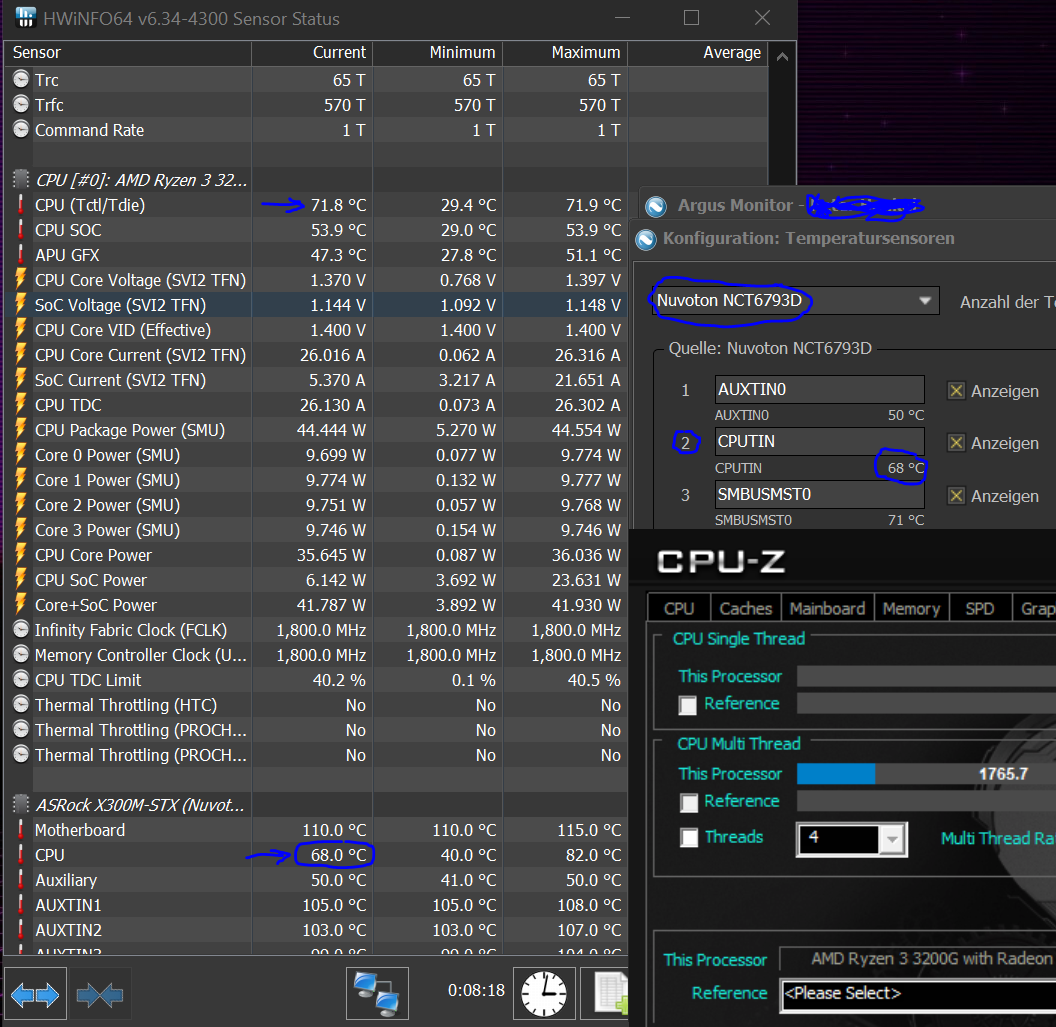The height and width of the screenshot is (1027, 1056).
Task: Click the clock icon beside Thermal Throttling (HTC)
Action: point(21,704)
